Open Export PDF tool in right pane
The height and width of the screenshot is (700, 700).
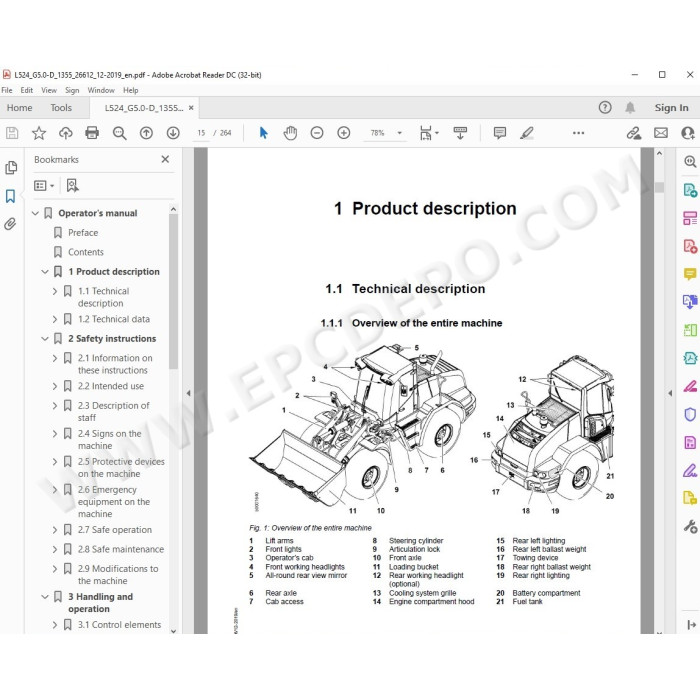pyautogui.click(x=690, y=190)
